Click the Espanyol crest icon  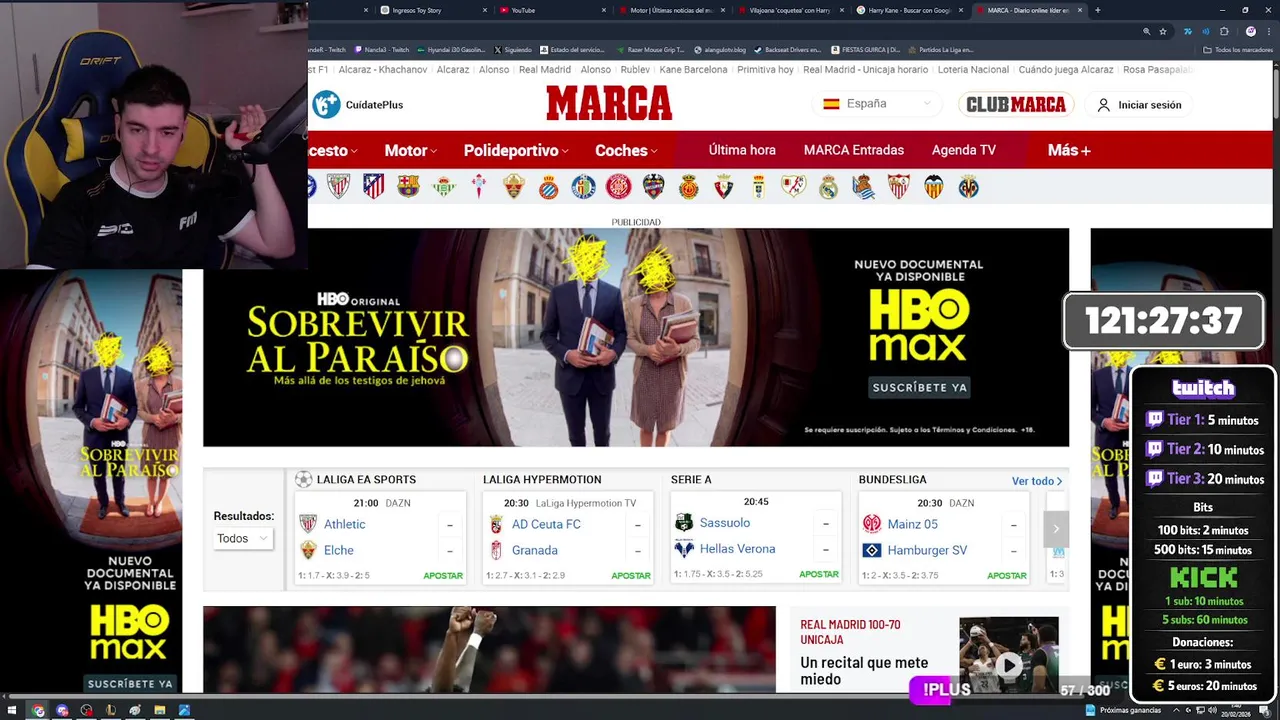[548, 187]
